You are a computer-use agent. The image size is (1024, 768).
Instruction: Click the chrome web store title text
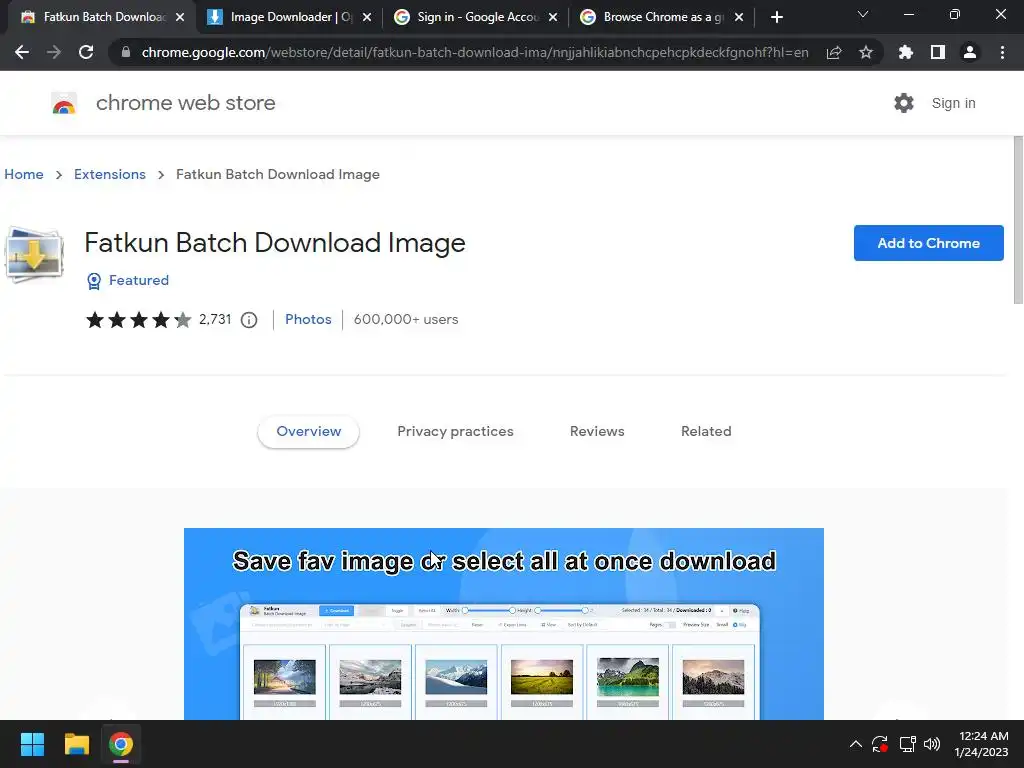point(185,103)
